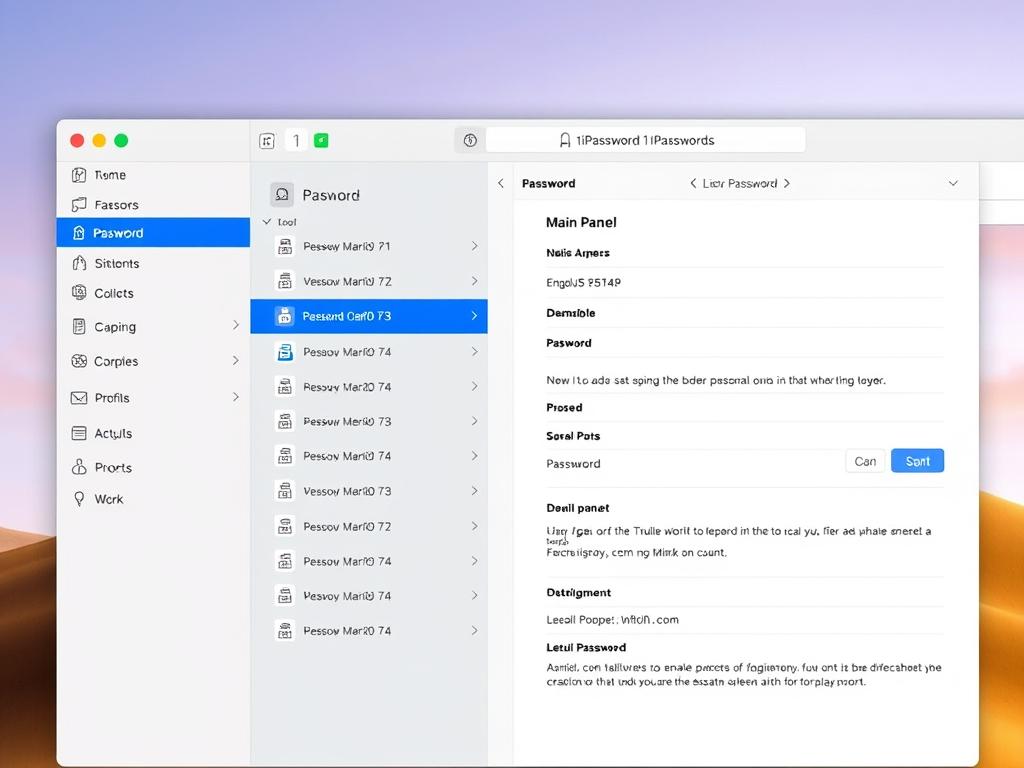The height and width of the screenshot is (768, 1024).
Task: Click the toolbar sidebar toggle icon
Action: coord(267,140)
